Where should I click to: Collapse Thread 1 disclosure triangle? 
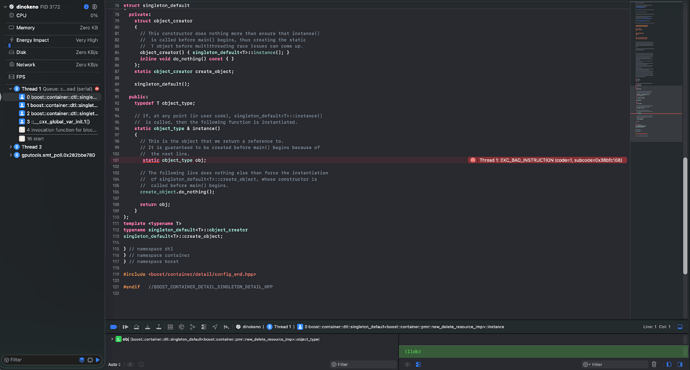coord(11,89)
